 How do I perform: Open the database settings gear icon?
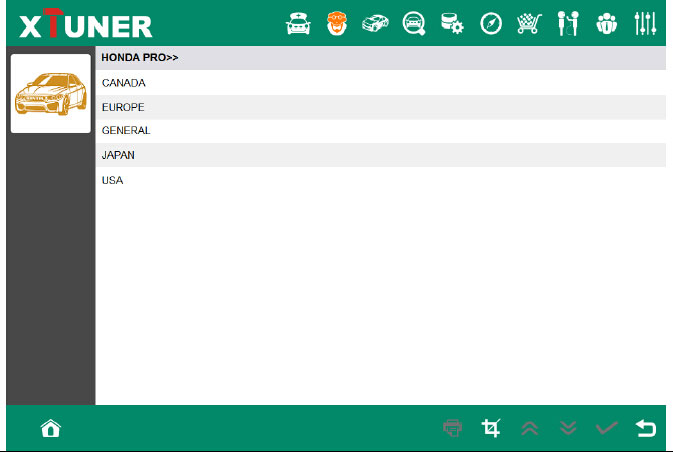[x=452, y=24]
